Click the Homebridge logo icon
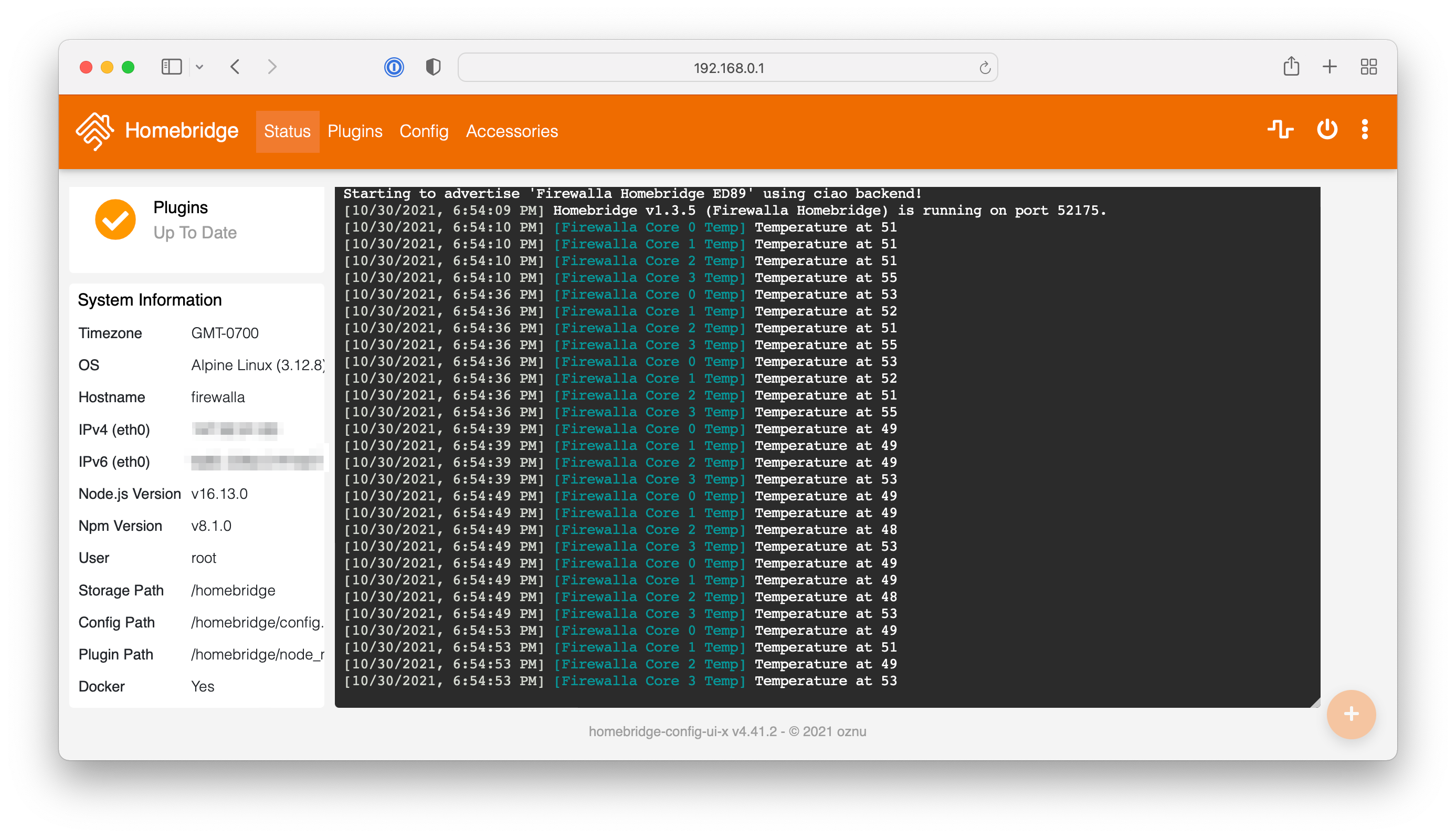Image resolution: width=1456 pixels, height=838 pixels. [95, 131]
